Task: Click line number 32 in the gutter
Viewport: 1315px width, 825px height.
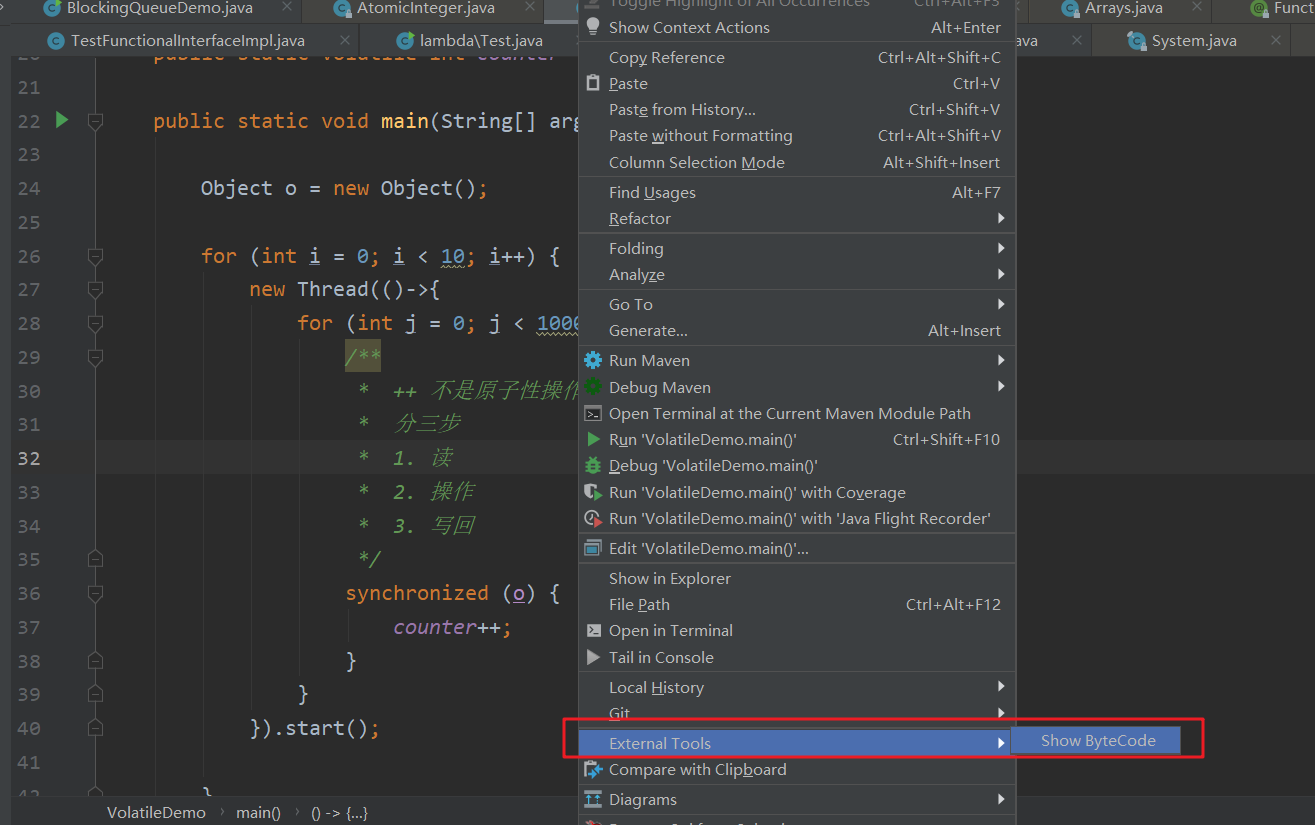Action: pyautogui.click(x=29, y=458)
